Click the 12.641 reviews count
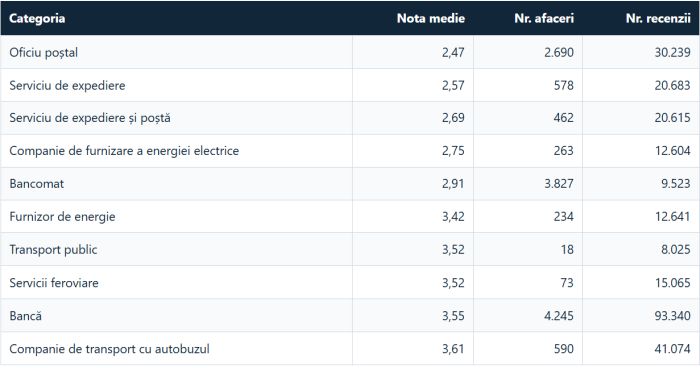 (673, 217)
